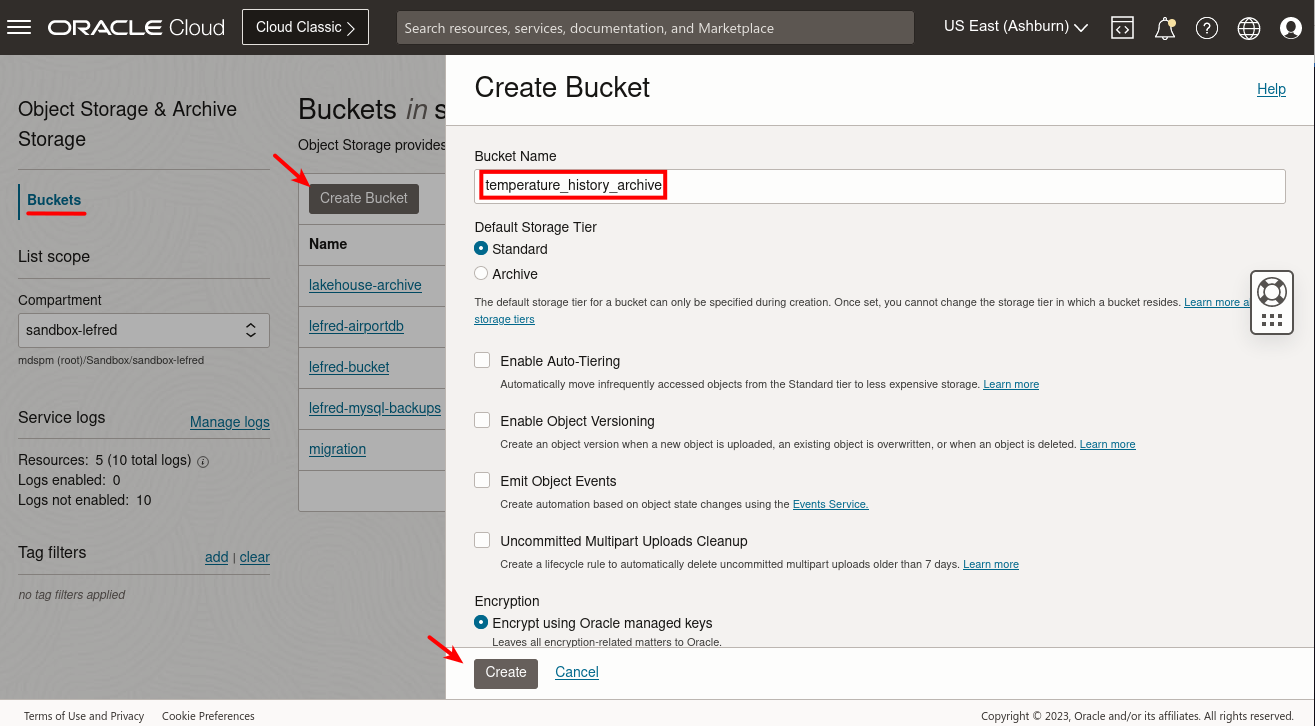Open the Cloud Shell code editor icon
The width and height of the screenshot is (1315, 726).
1122,27
